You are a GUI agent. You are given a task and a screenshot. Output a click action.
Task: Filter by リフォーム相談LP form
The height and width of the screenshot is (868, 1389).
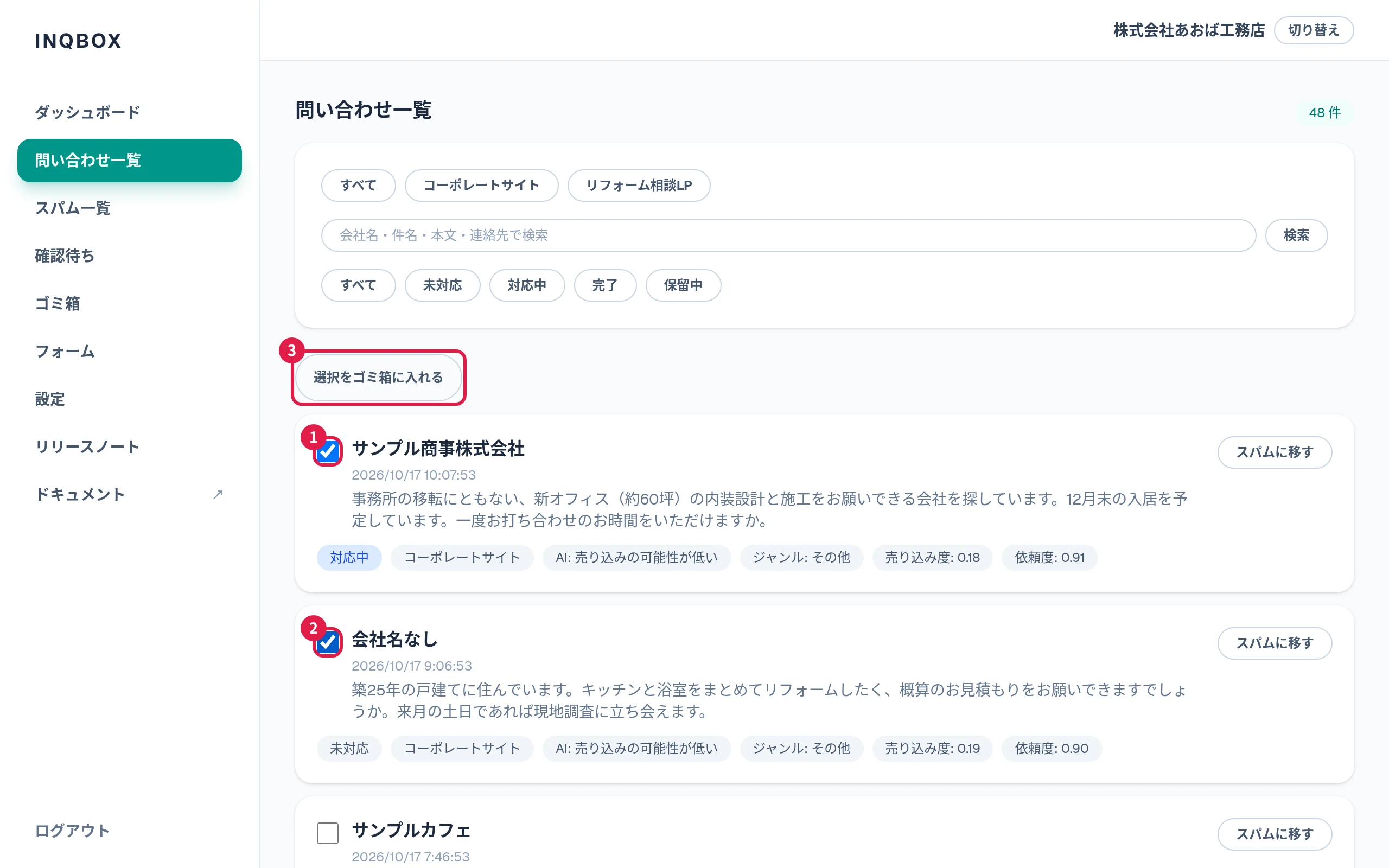639,186
